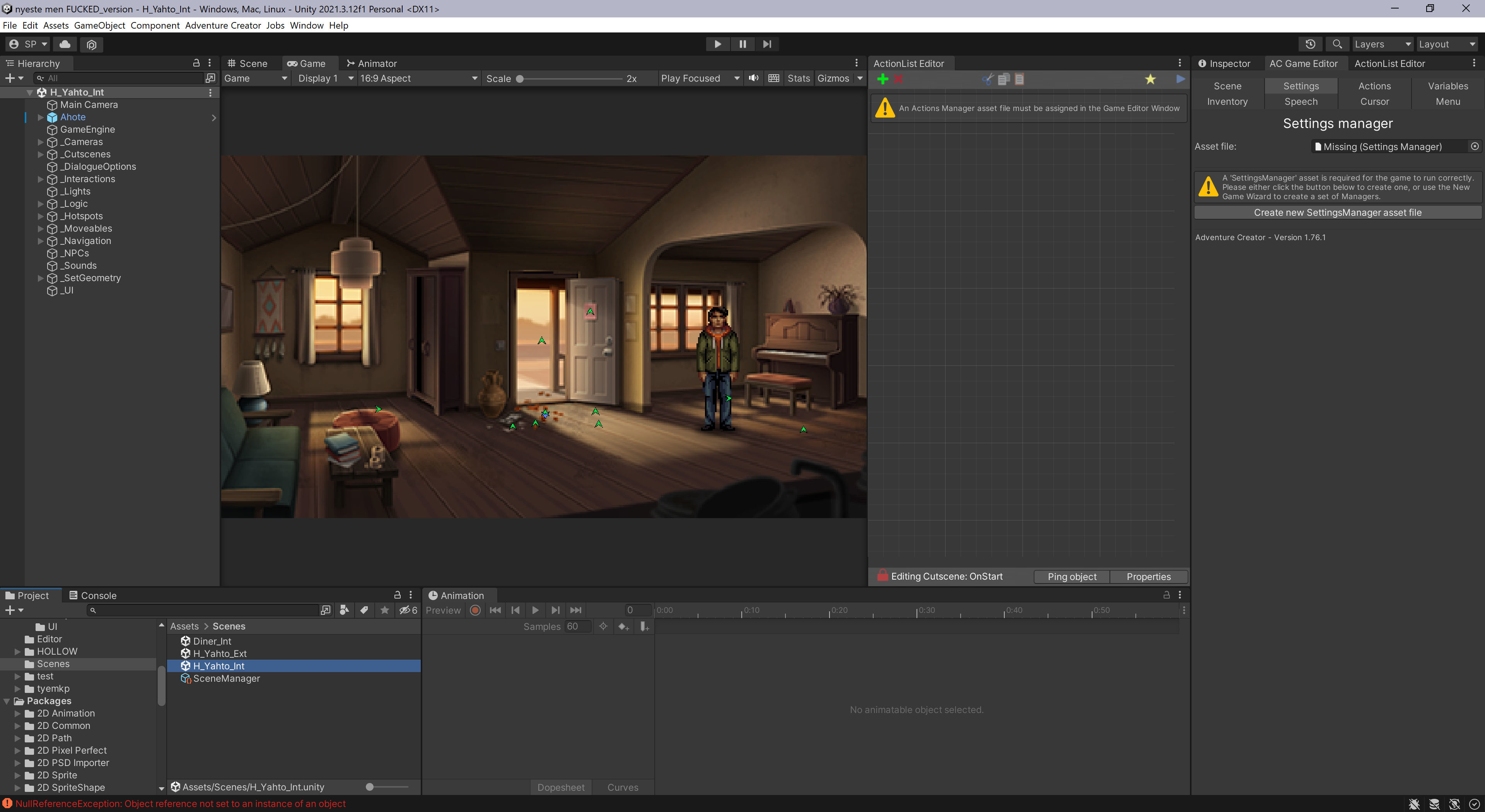Switch to the Console tab
This screenshot has height=812, width=1485.
(93, 595)
